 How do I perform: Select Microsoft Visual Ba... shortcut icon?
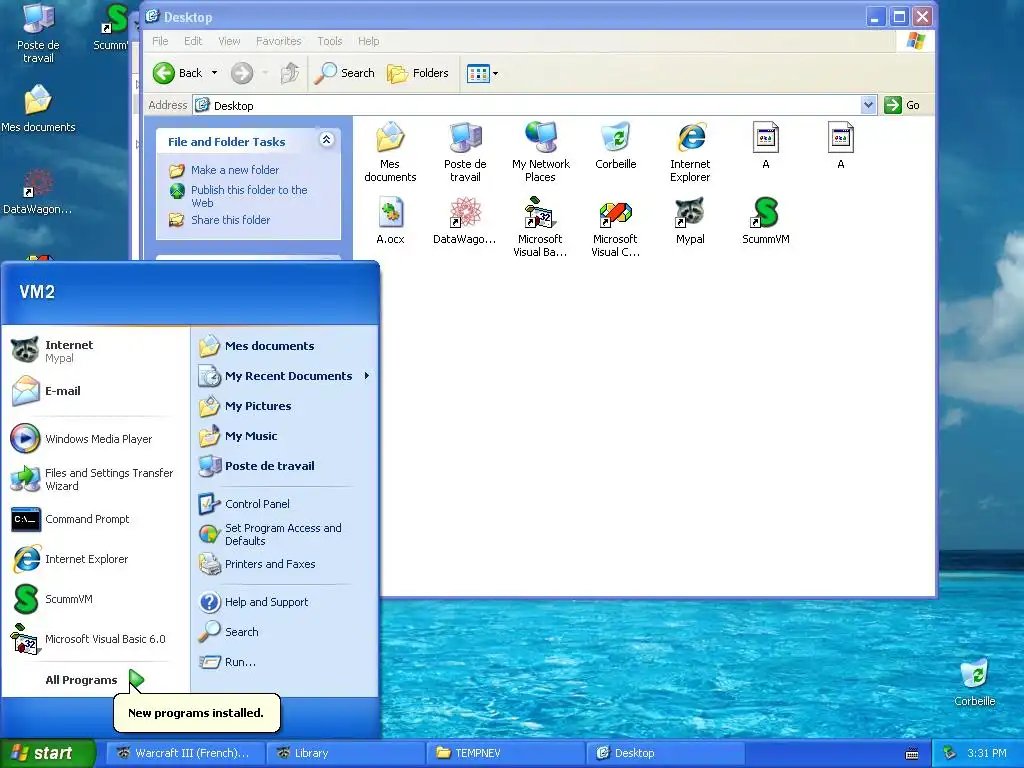[540, 227]
